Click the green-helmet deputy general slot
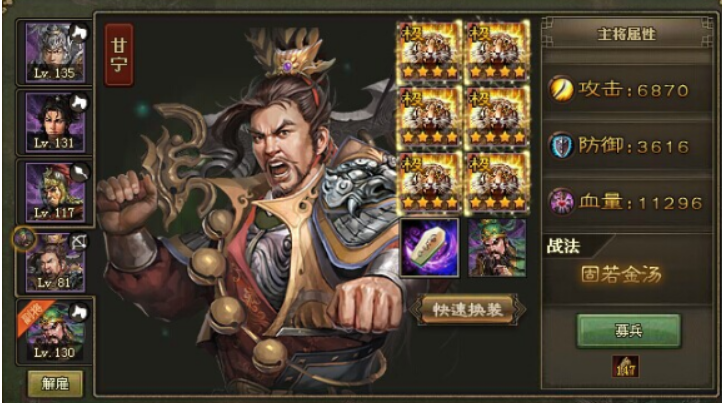The width and height of the screenshot is (722, 403). [497, 248]
